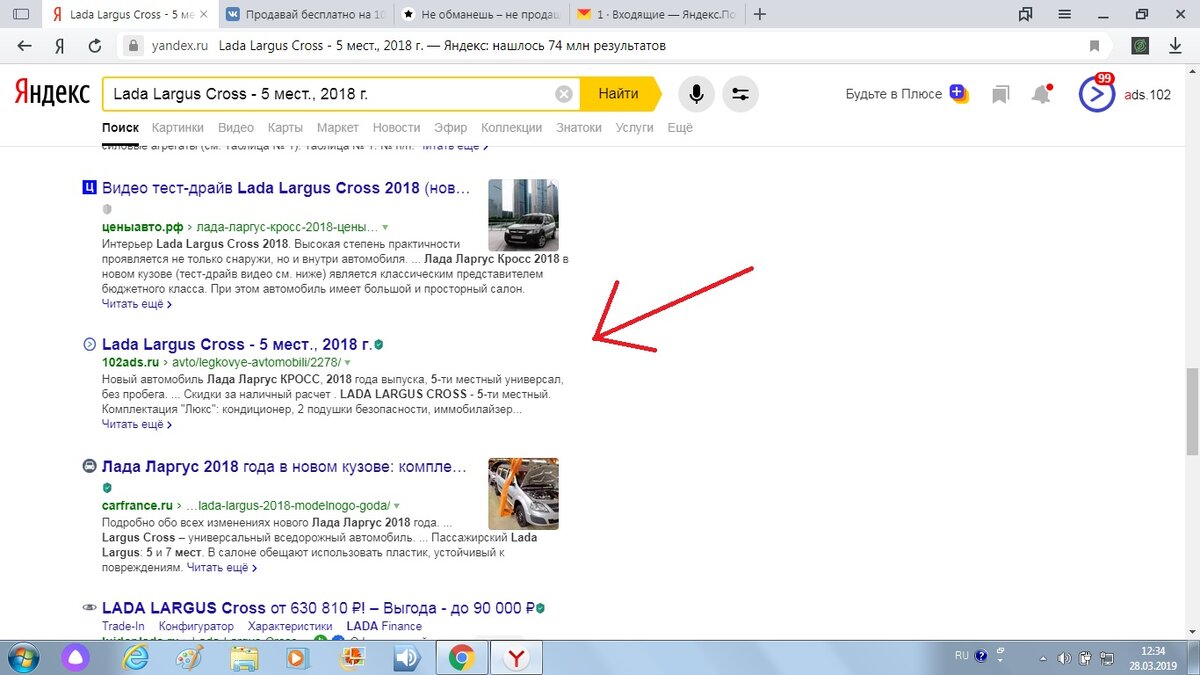
Task: Switch to 'Lada Largus Cross' browser tab
Action: (x=128, y=14)
